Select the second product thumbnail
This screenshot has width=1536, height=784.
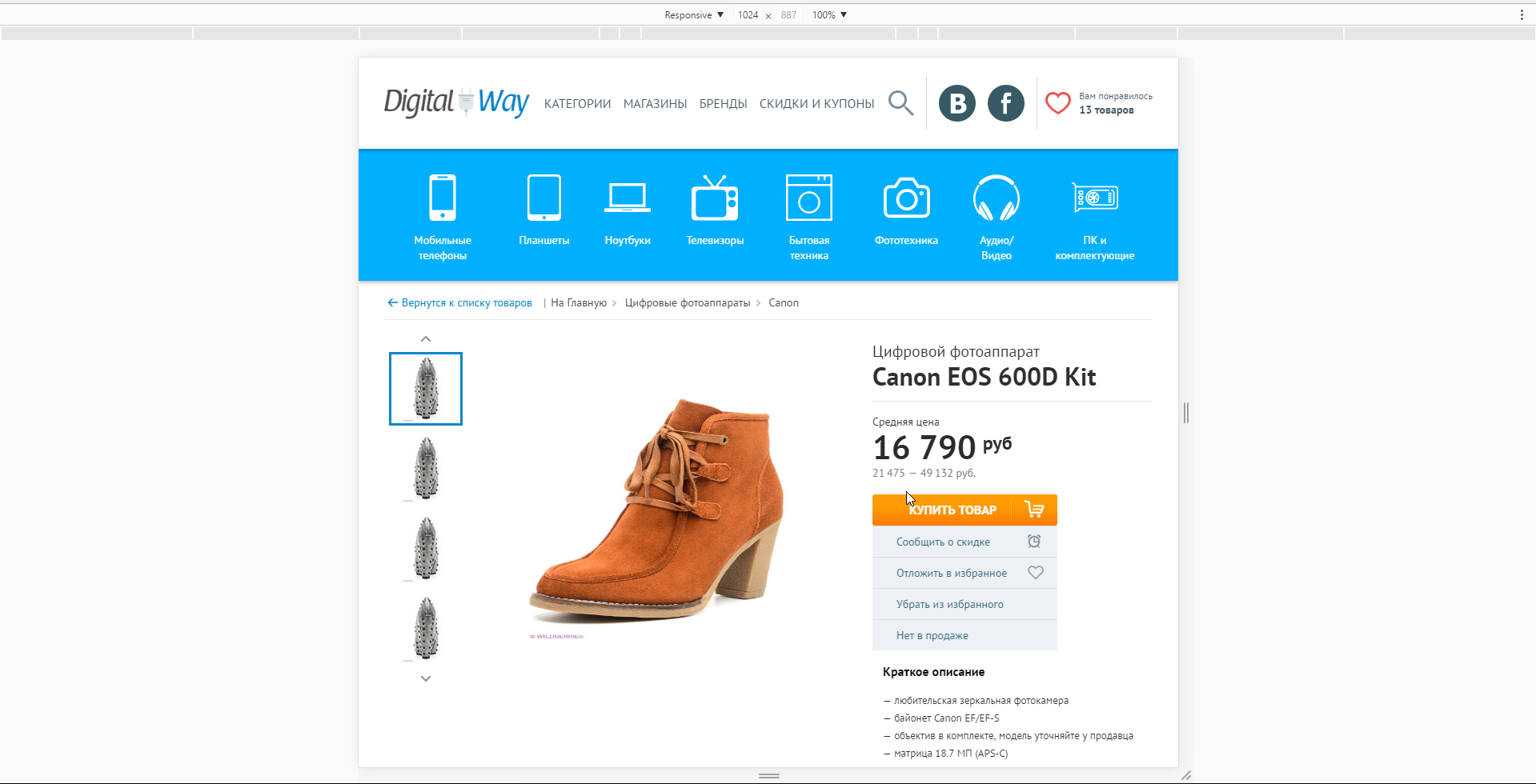coord(426,469)
